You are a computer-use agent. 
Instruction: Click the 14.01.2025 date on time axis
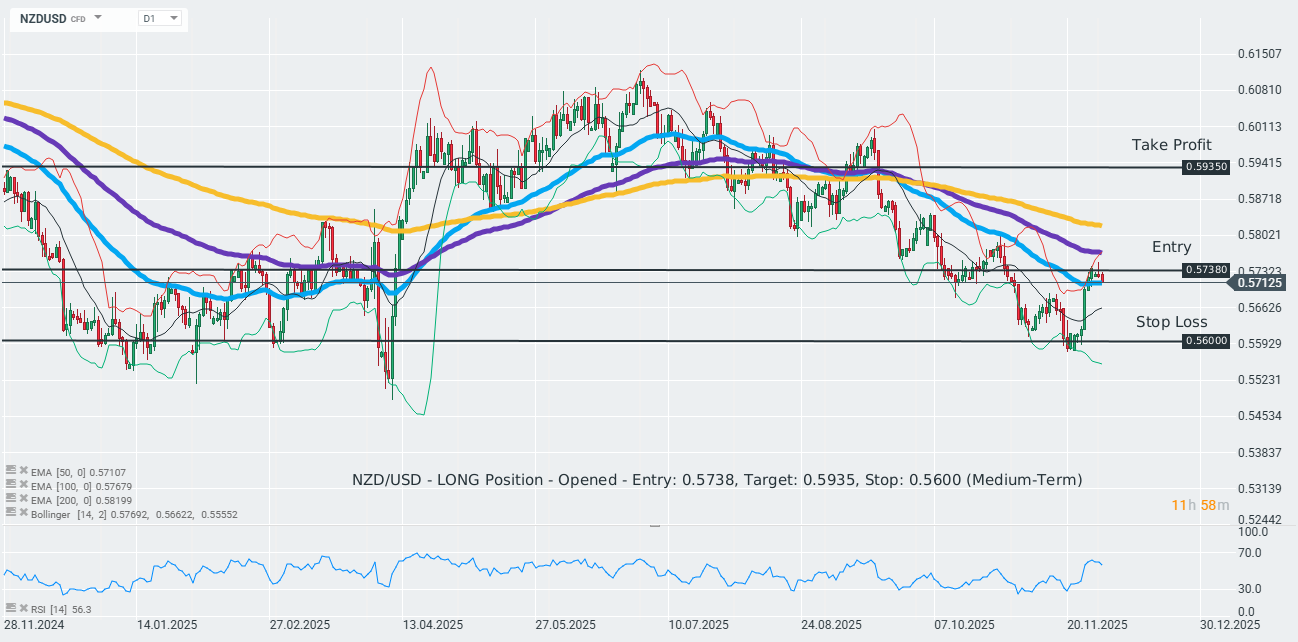[x=168, y=624]
